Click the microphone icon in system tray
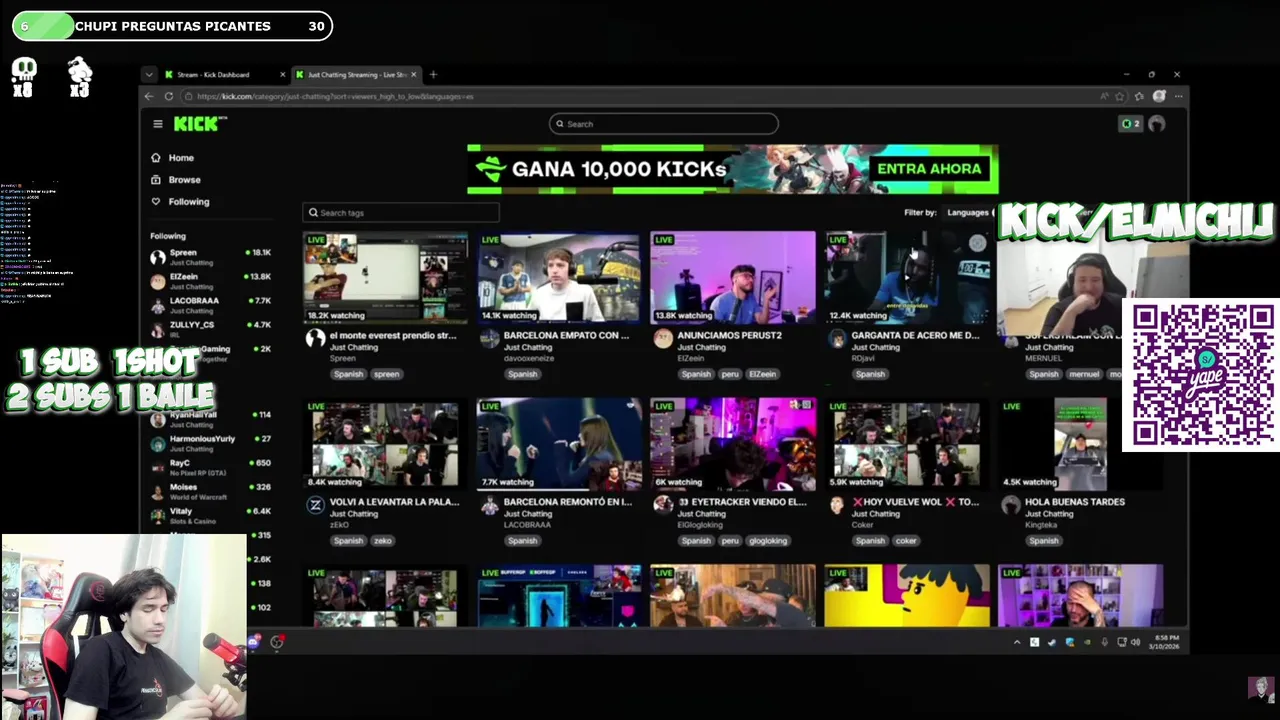The image size is (1280, 720). pos(1104,642)
